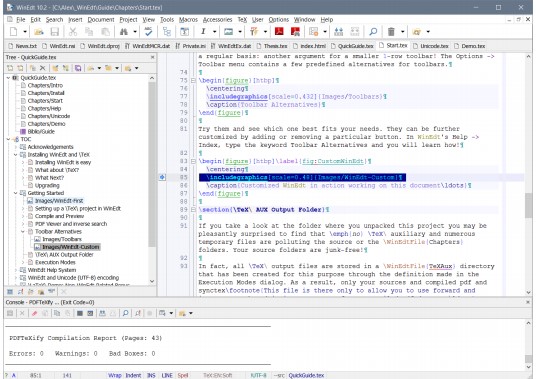
Task: Select Compile and Preview in the TOC tree
Action: click(x=59, y=216)
